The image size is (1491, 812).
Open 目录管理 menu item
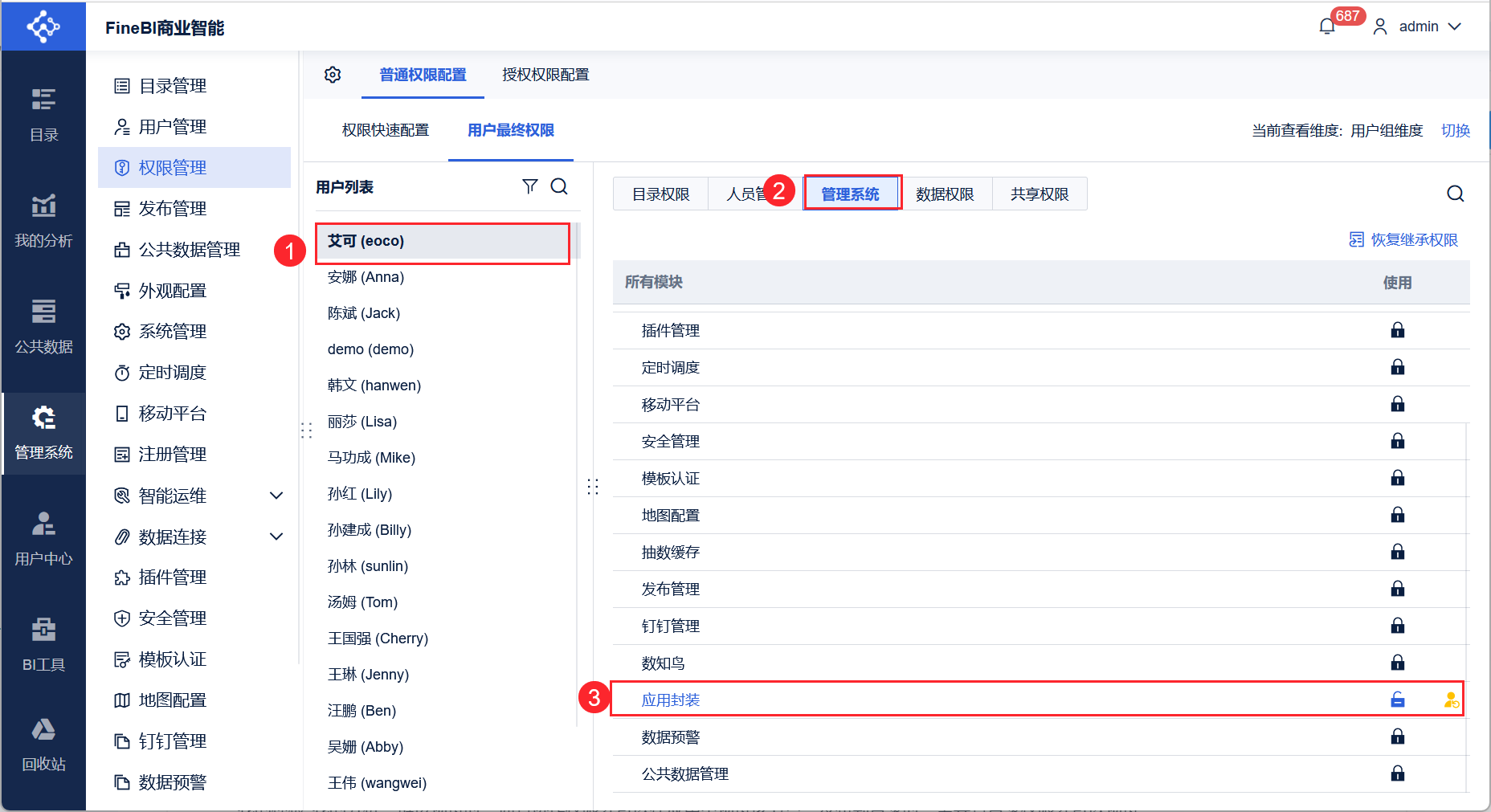[194, 86]
